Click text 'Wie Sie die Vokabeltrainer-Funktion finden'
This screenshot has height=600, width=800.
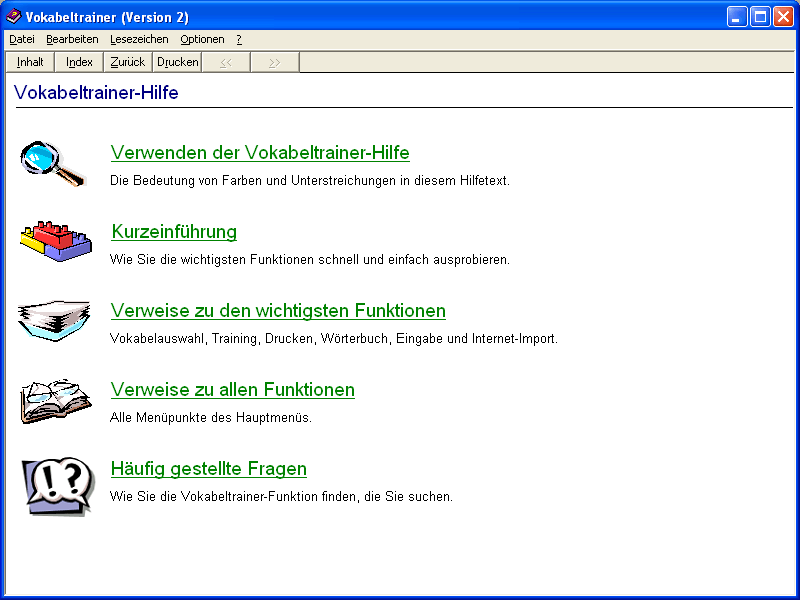(234, 497)
